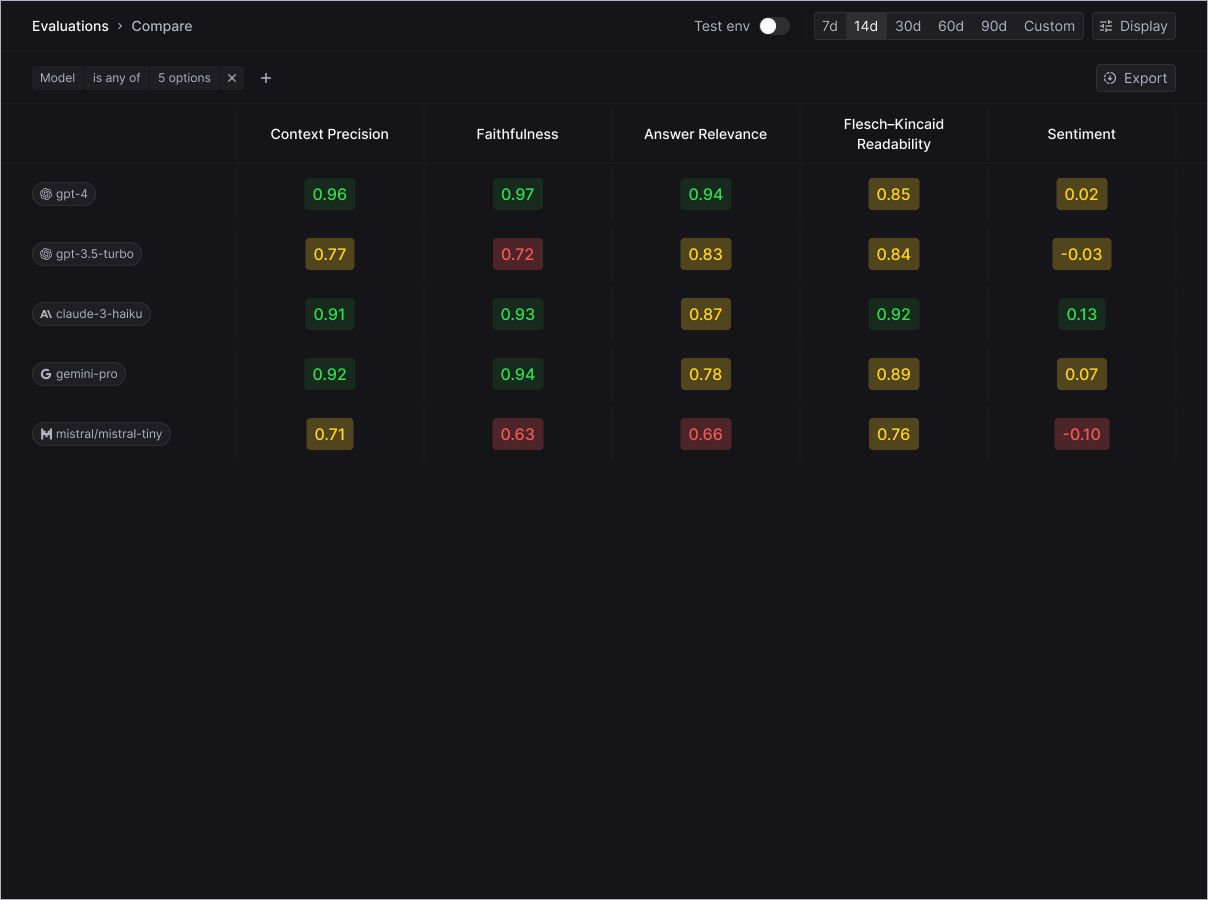Click the OpenAI icon beside gpt-3.5-turbo
This screenshot has height=900, width=1208.
point(46,254)
